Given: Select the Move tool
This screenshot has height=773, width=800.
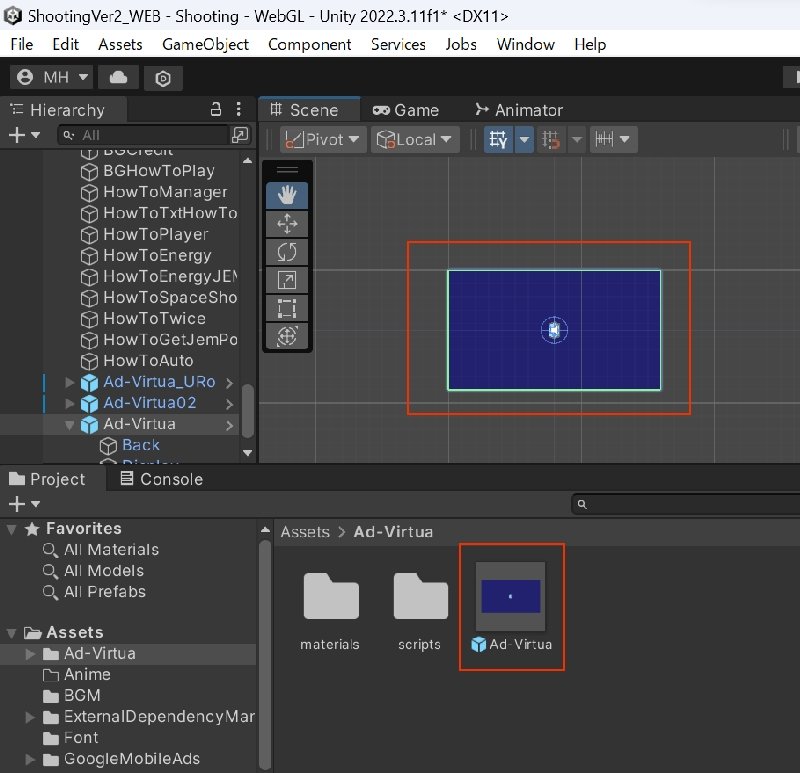Looking at the screenshot, I should (x=287, y=224).
